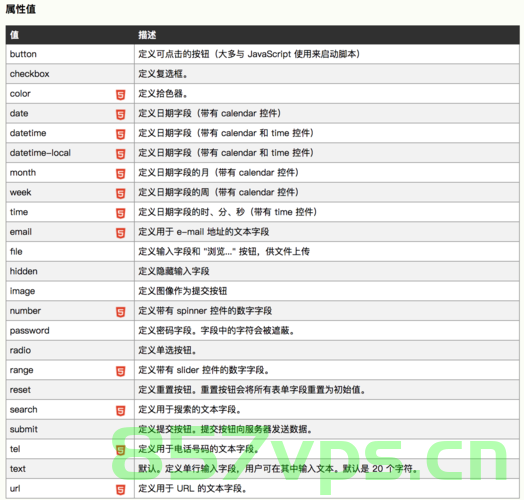Click the HTML5 badge in the week row
The height and width of the screenshot is (500, 524).
121,193
